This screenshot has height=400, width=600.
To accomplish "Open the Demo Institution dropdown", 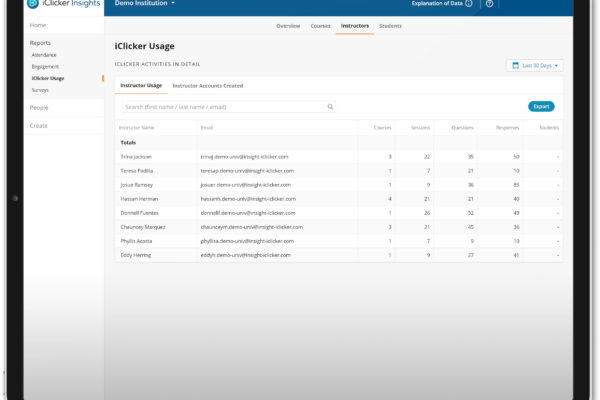I will (145, 3).
